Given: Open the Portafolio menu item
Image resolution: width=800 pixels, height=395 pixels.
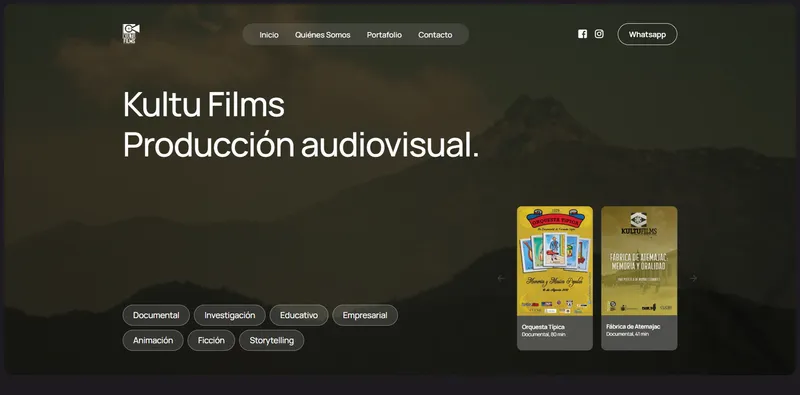Looking at the screenshot, I should click(384, 35).
